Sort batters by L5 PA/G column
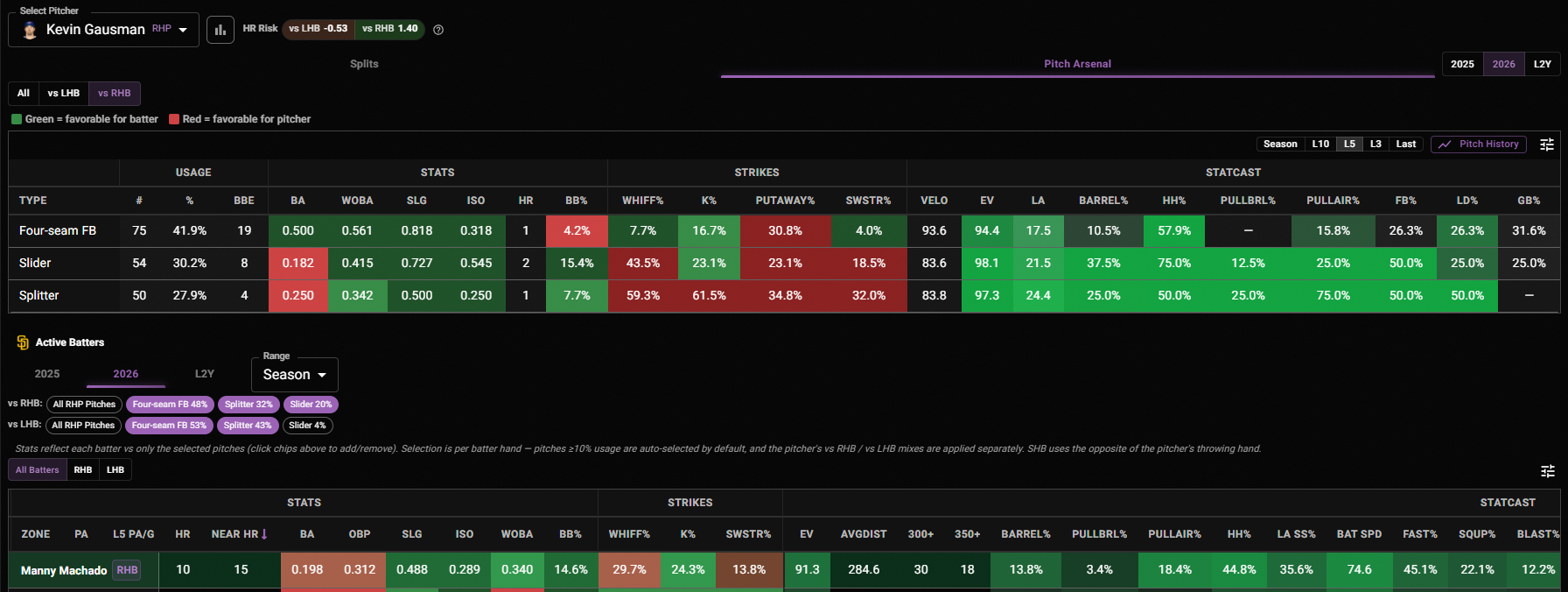 click(x=133, y=534)
